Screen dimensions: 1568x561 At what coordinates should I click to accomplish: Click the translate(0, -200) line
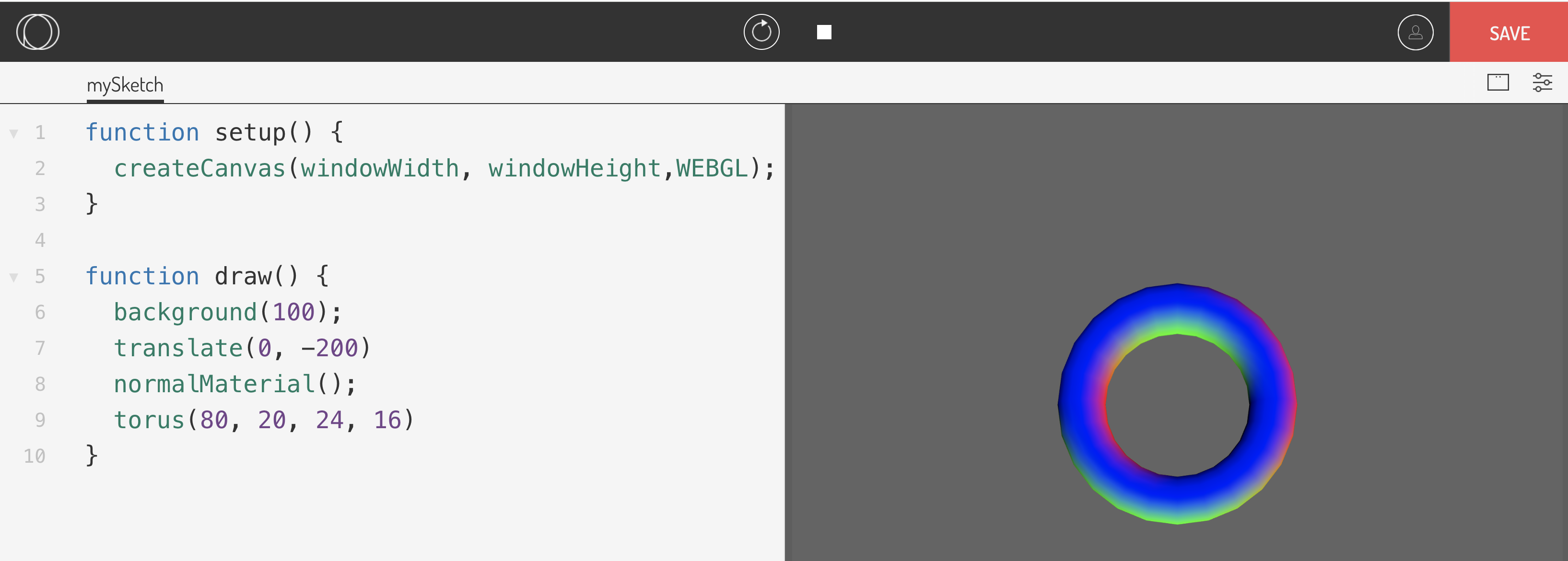(241, 348)
